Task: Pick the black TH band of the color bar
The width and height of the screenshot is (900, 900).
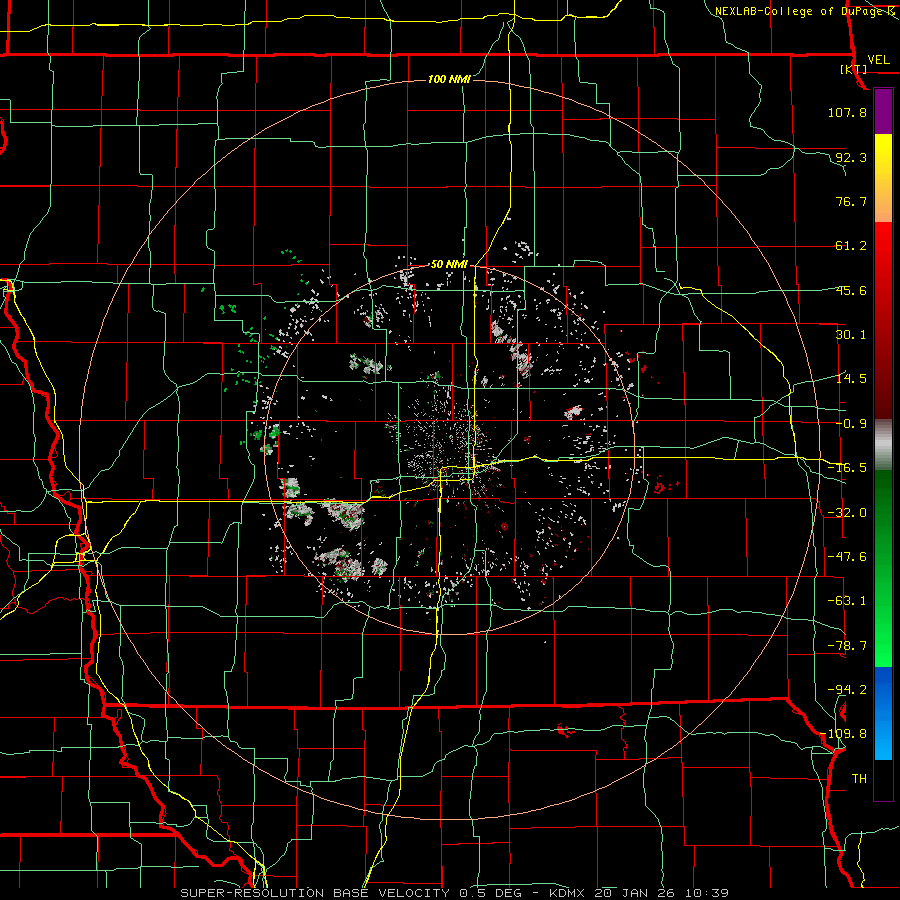Action: [883, 780]
